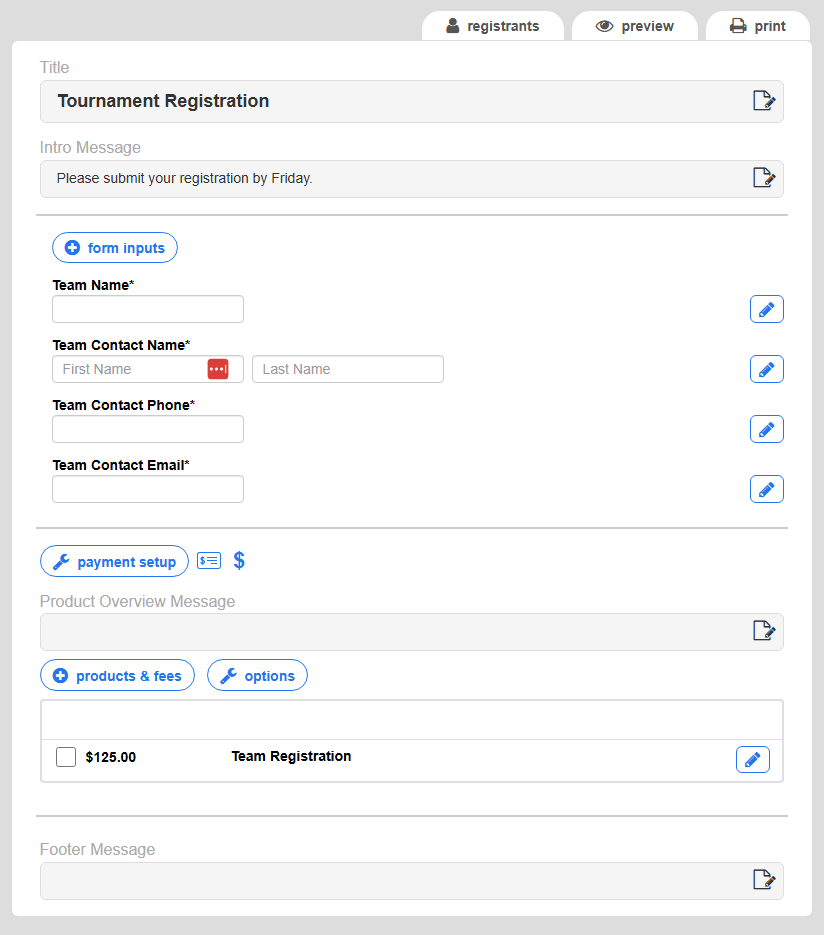This screenshot has height=935, width=824.
Task: Open the print tab
Action: [757, 26]
